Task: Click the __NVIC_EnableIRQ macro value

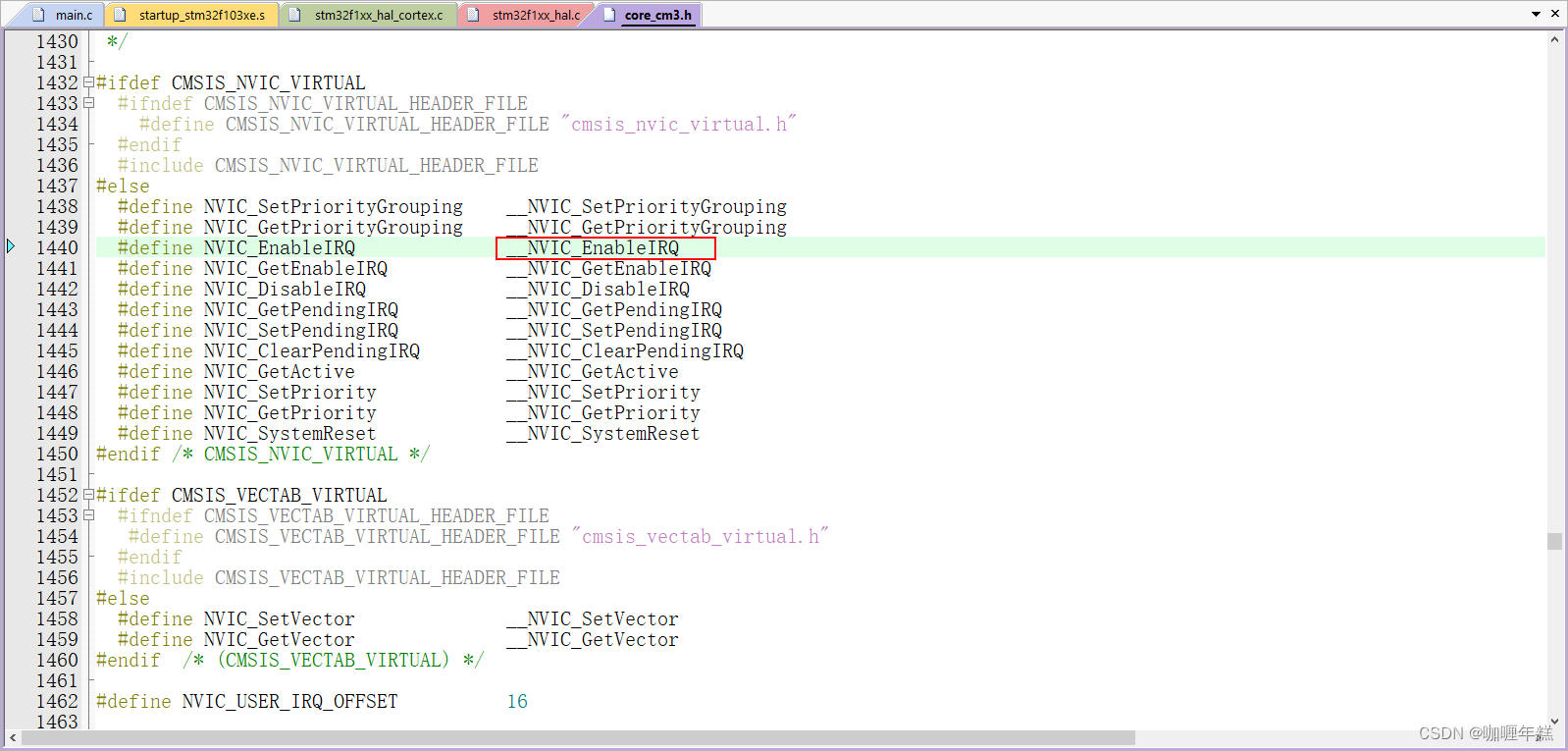Action: [593, 247]
